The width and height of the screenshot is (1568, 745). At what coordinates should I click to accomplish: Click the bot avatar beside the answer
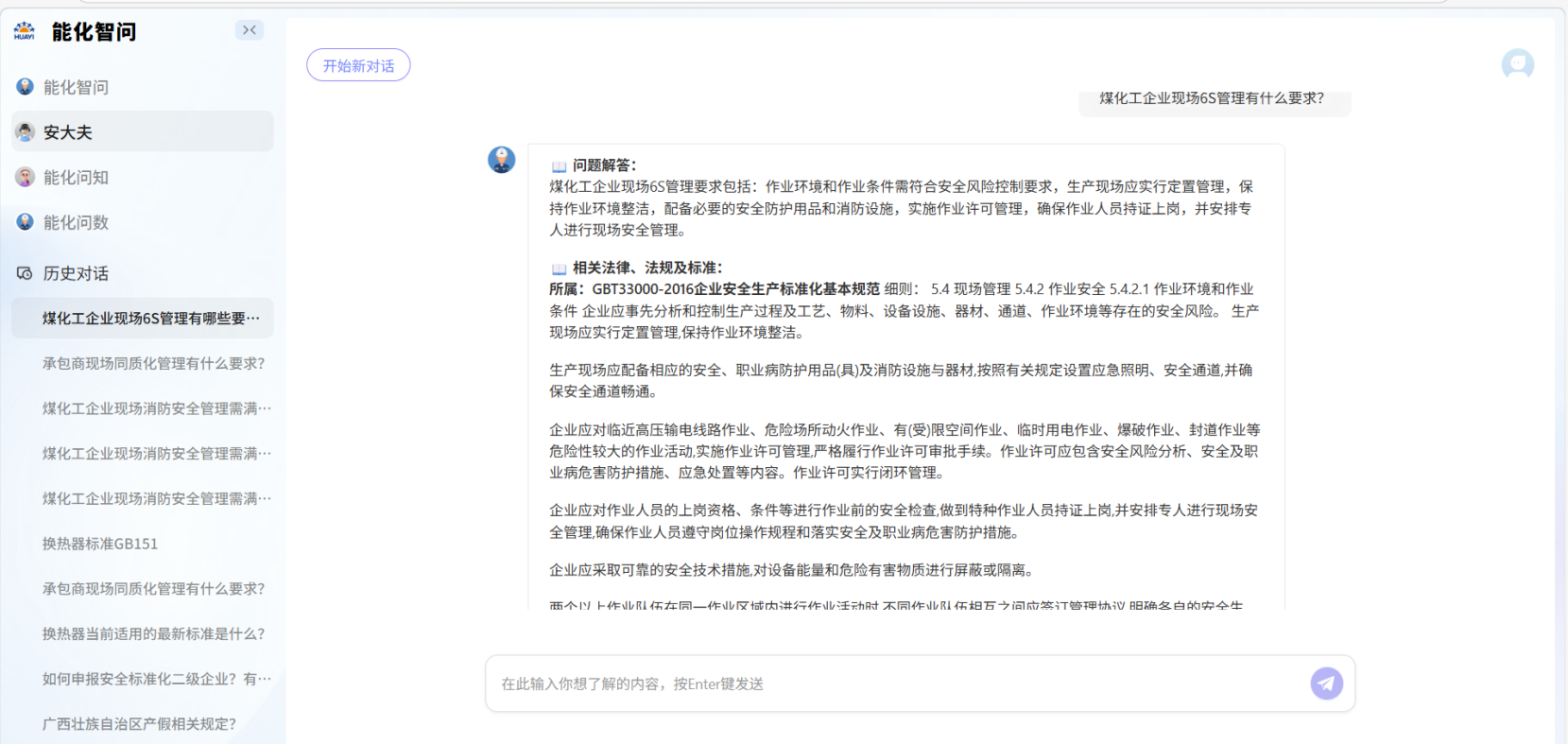(502, 160)
